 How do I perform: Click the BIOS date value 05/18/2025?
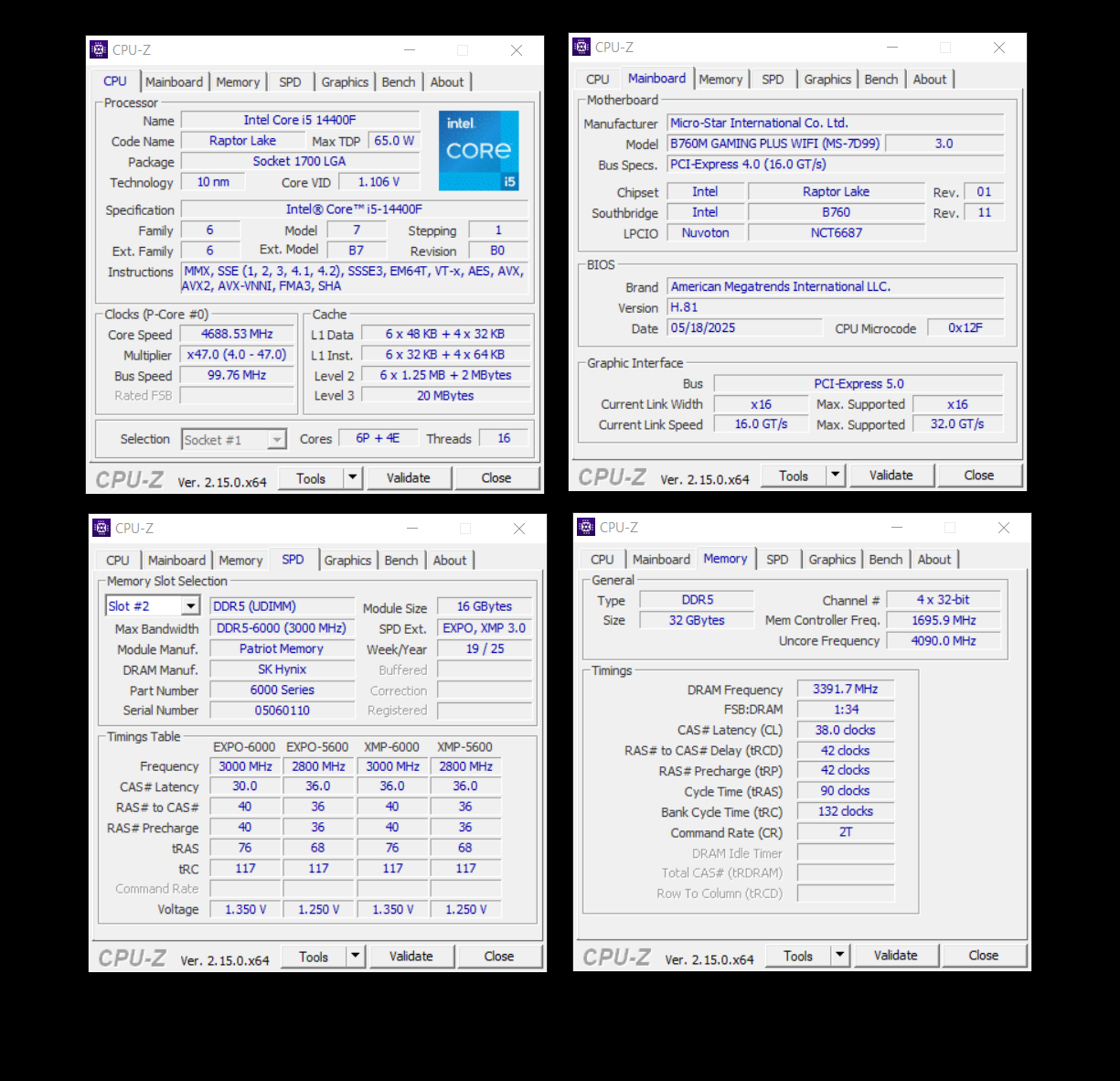tap(744, 327)
